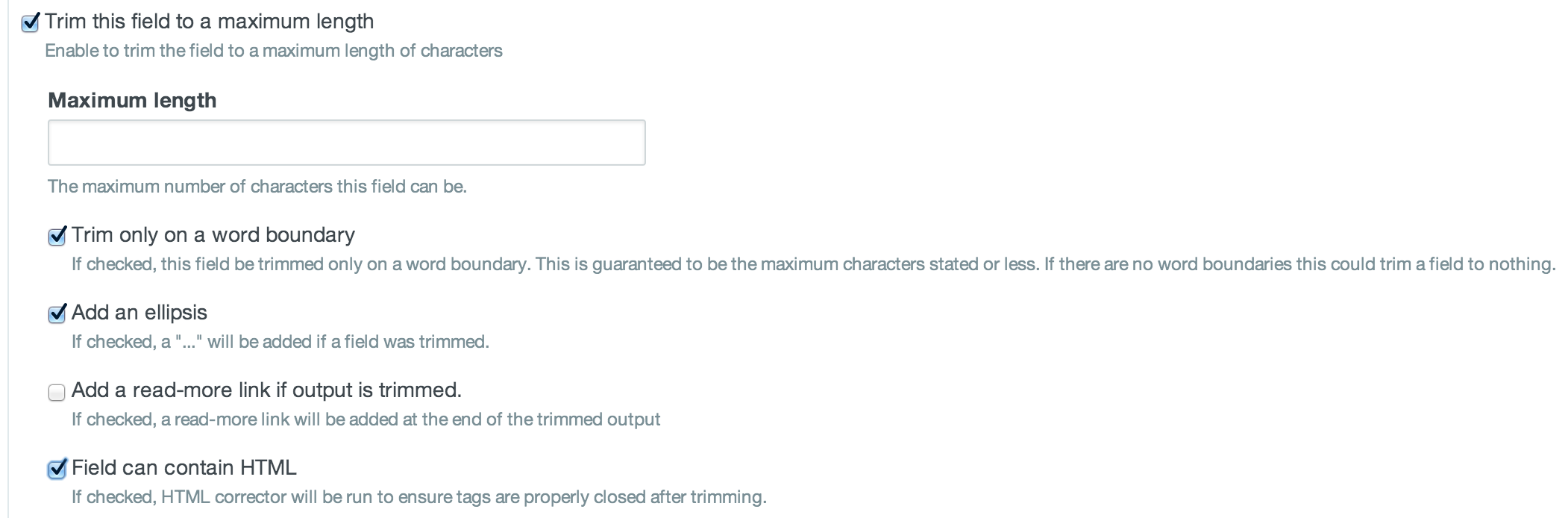
Task: Select the Maximum length field label
Action: pyautogui.click(x=131, y=99)
